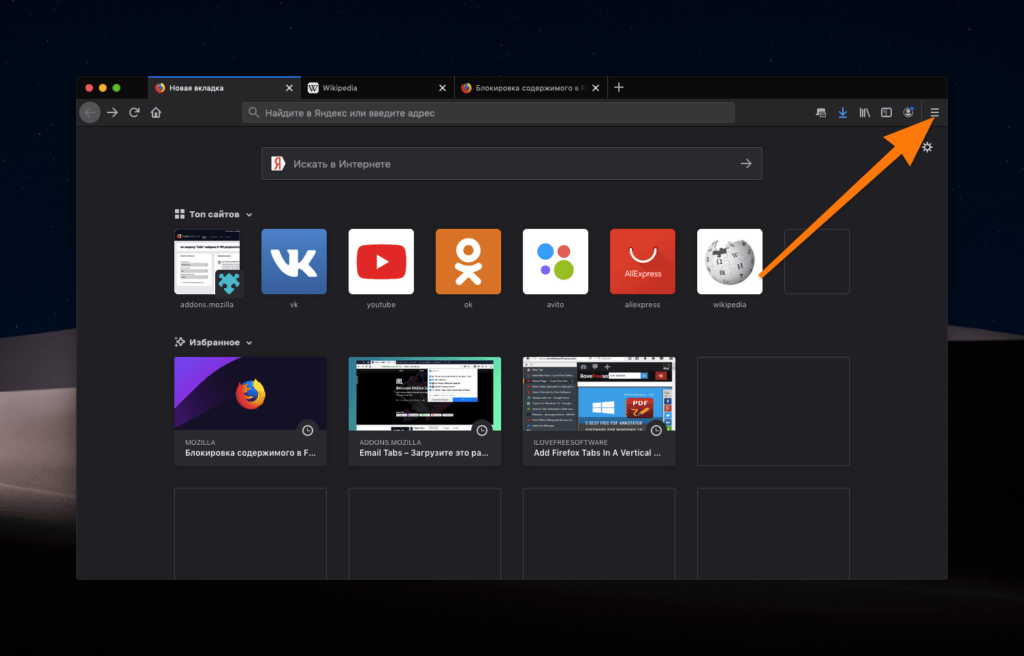The width and height of the screenshot is (1024, 656).
Task: Switch to the Wikipedia tab
Action: 377,88
